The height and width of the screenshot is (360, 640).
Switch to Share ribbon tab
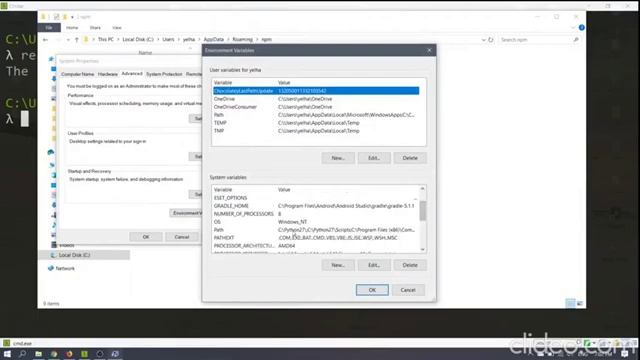95,27
